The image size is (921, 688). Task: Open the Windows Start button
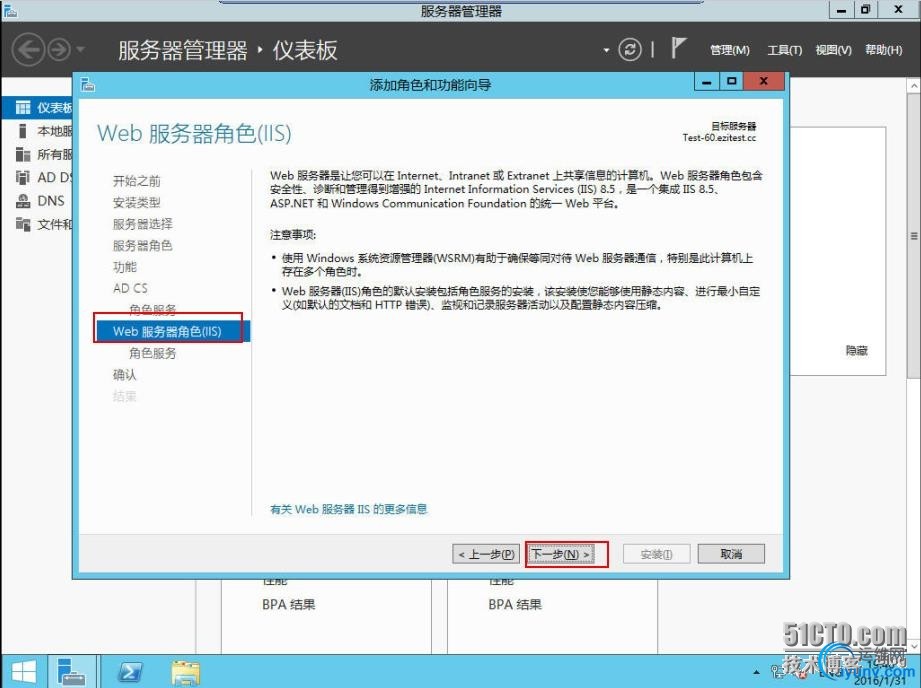pyautogui.click(x=23, y=672)
